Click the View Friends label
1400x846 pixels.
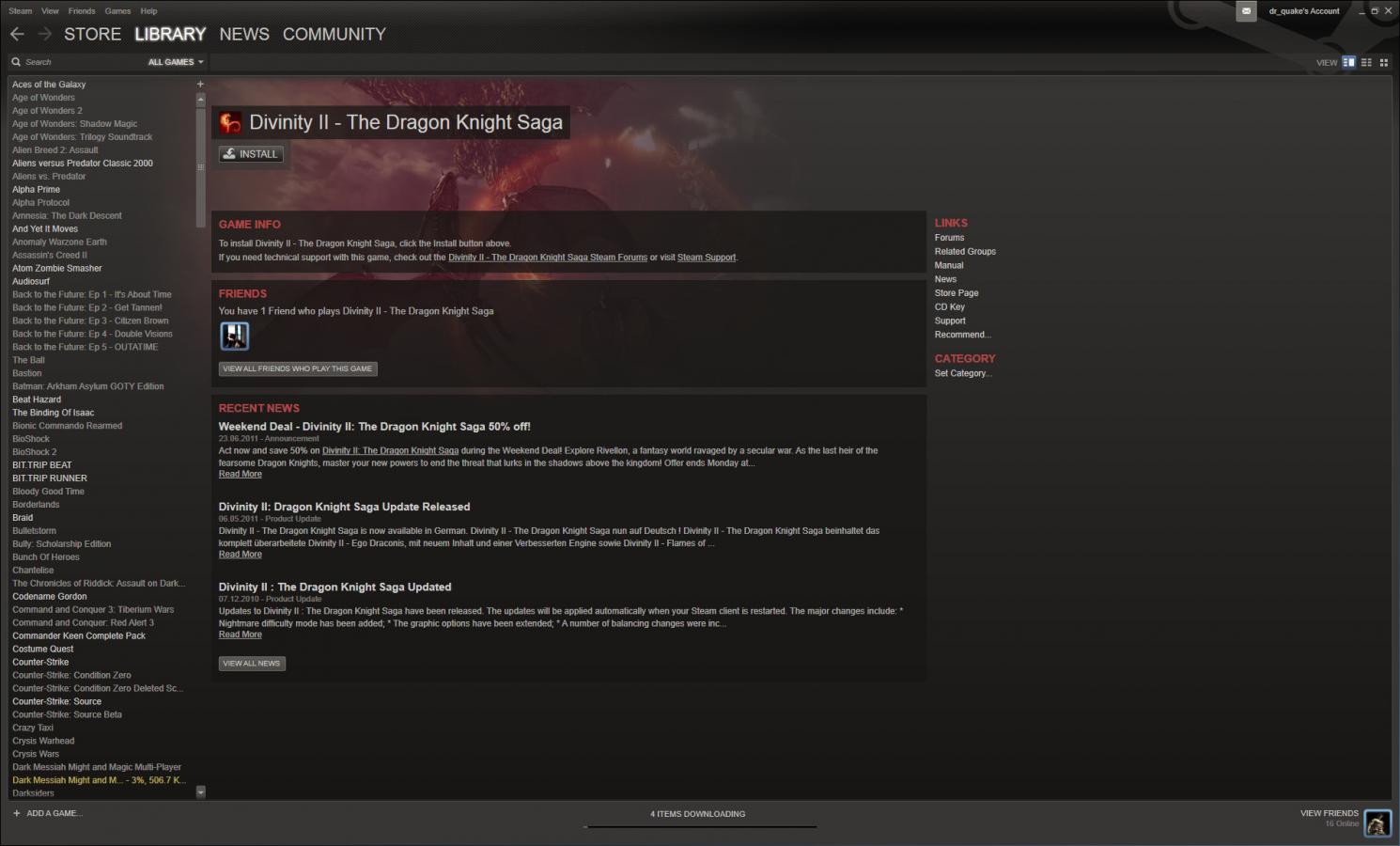pos(1330,813)
